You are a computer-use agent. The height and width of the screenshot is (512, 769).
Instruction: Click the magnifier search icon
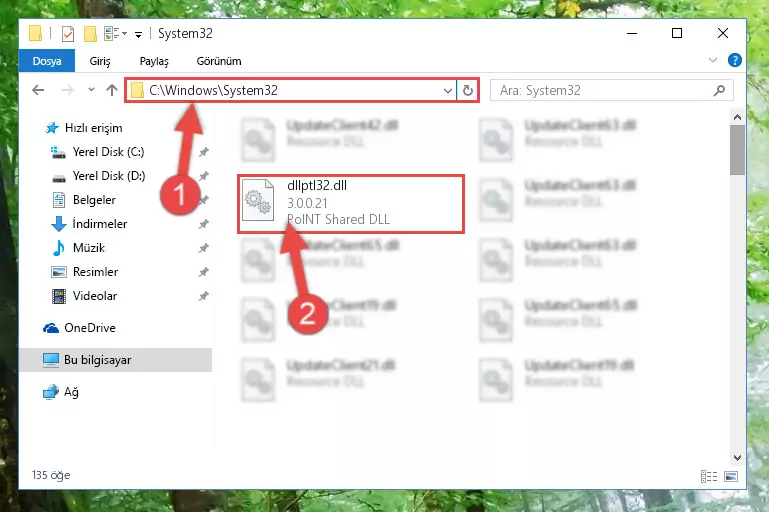click(719, 90)
